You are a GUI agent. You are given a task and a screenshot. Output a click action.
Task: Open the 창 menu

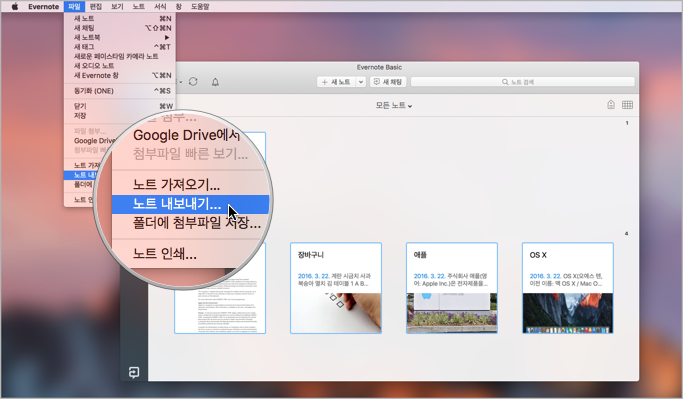click(x=179, y=7)
